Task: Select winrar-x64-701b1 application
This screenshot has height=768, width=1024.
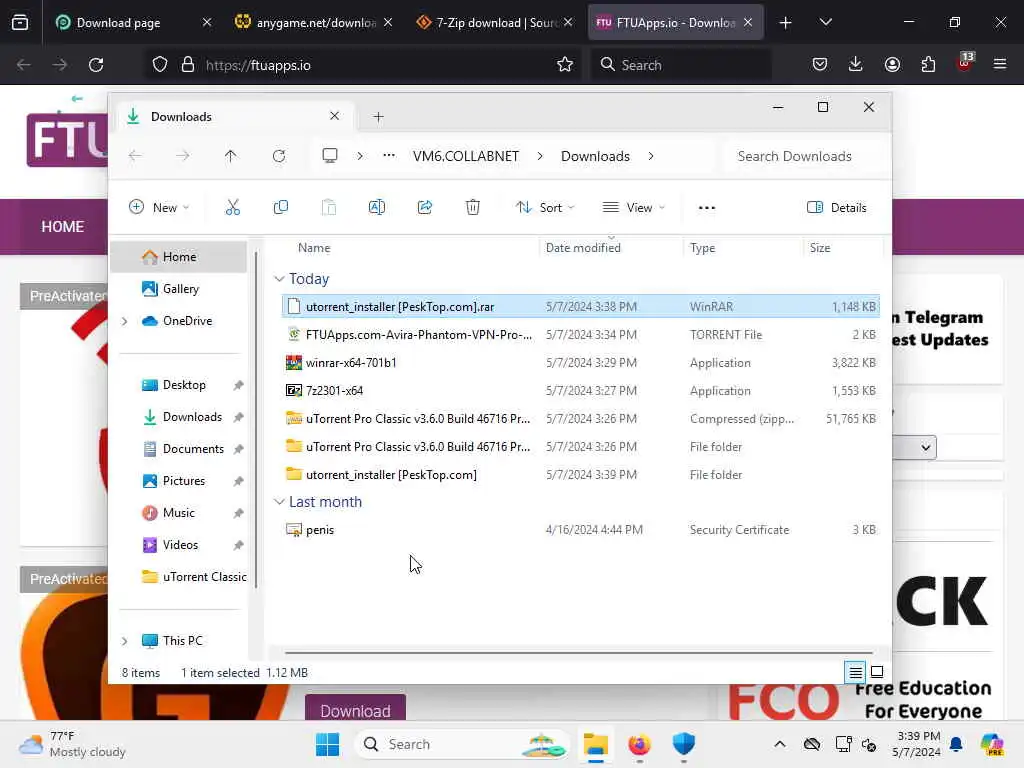Action: (581, 362)
